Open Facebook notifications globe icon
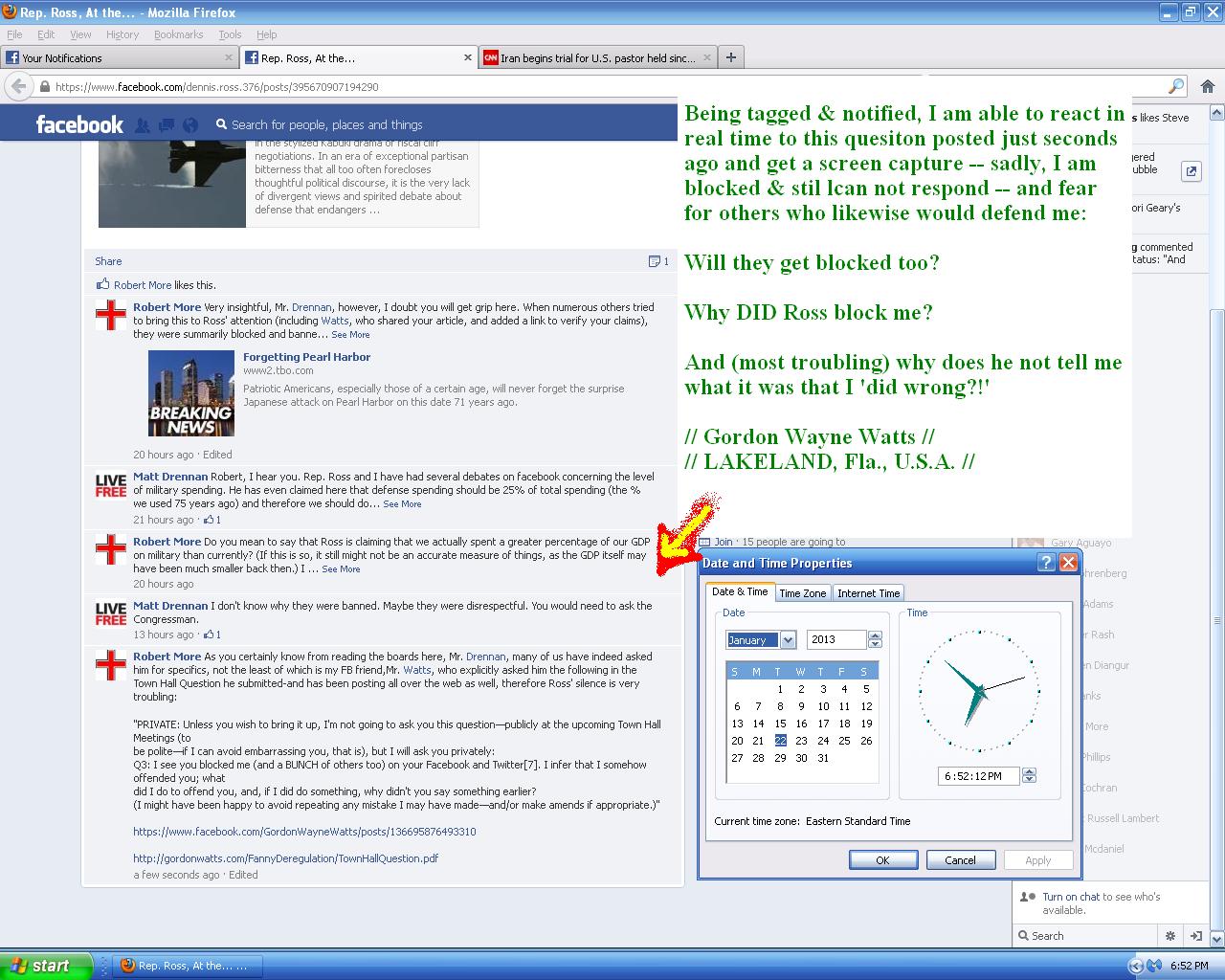The image size is (1225, 980). point(190,124)
